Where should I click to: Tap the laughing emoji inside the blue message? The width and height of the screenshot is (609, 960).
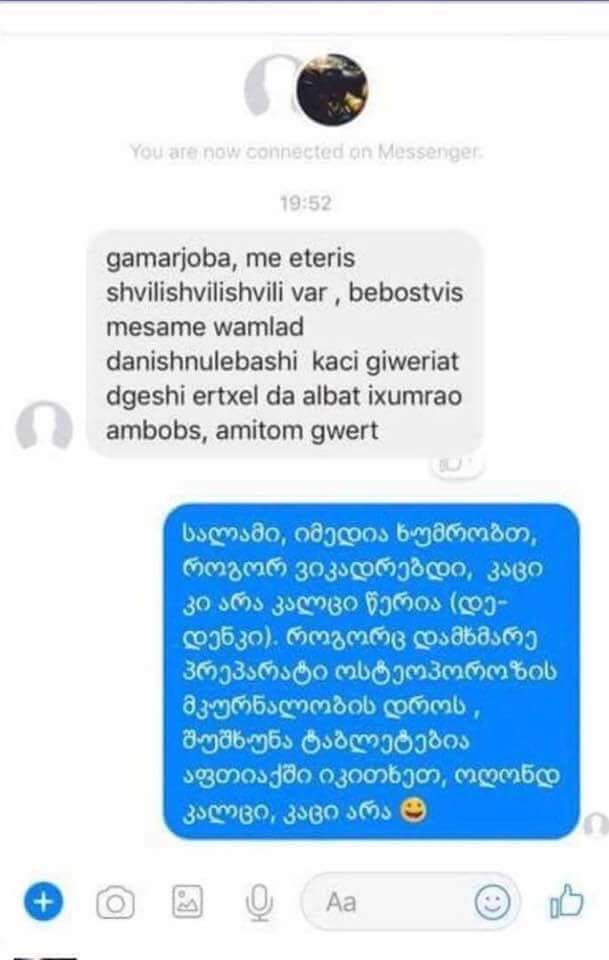tap(413, 811)
